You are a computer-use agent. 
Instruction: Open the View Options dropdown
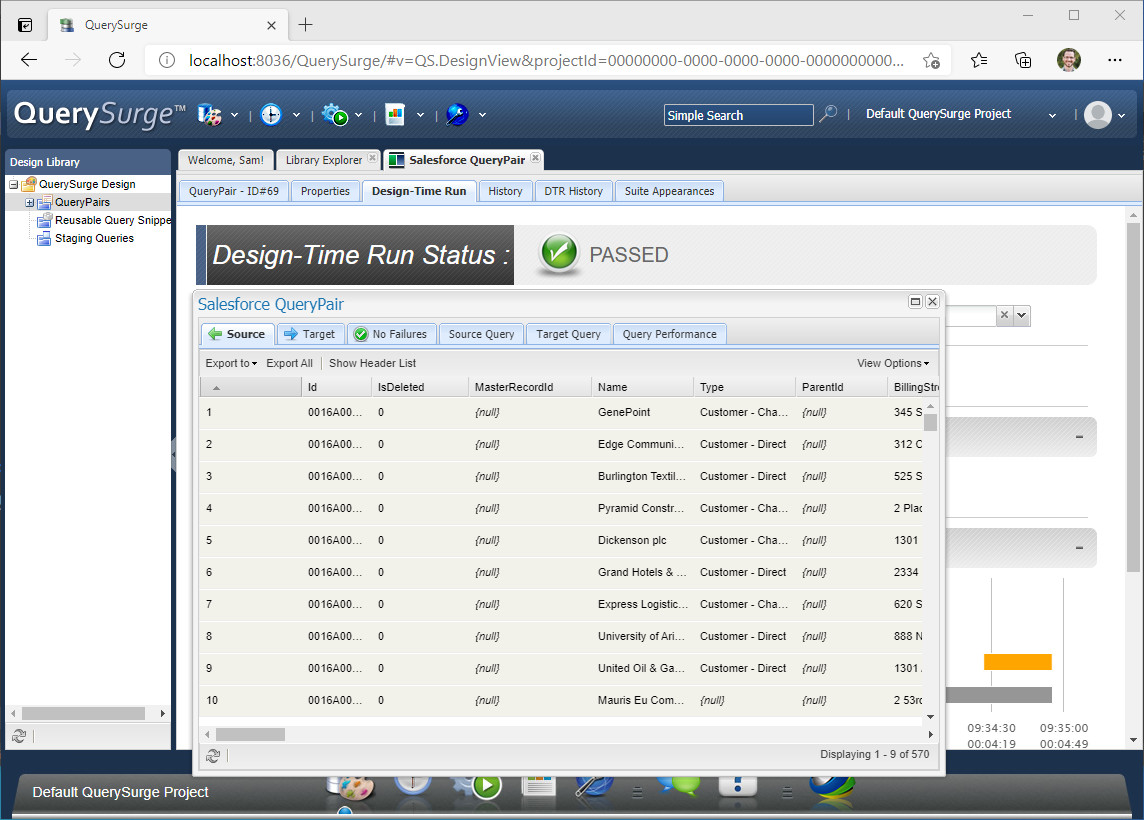coord(893,363)
